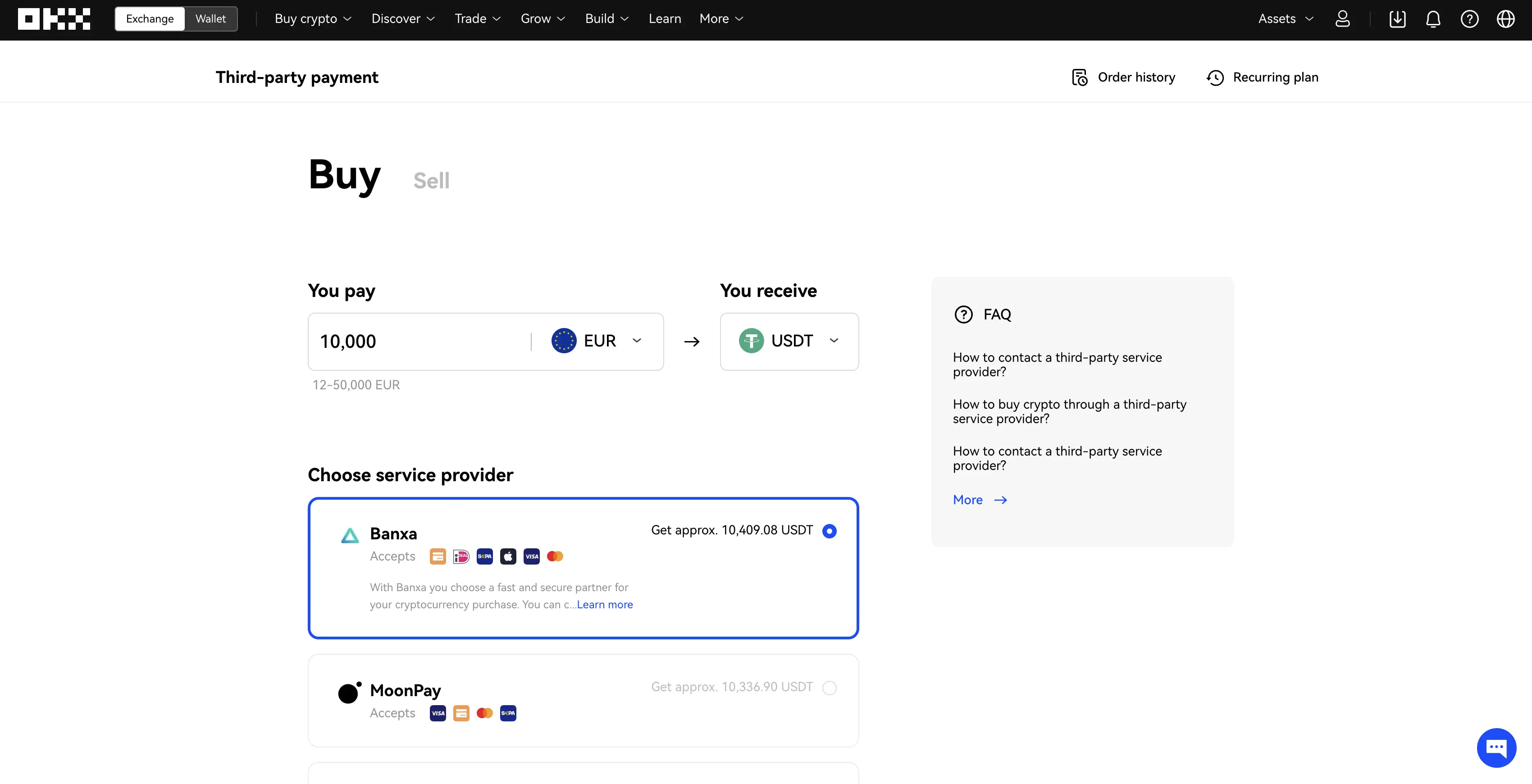This screenshot has width=1532, height=784.
Task: Click MoonPay's bank card icon
Action: click(x=461, y=713)
